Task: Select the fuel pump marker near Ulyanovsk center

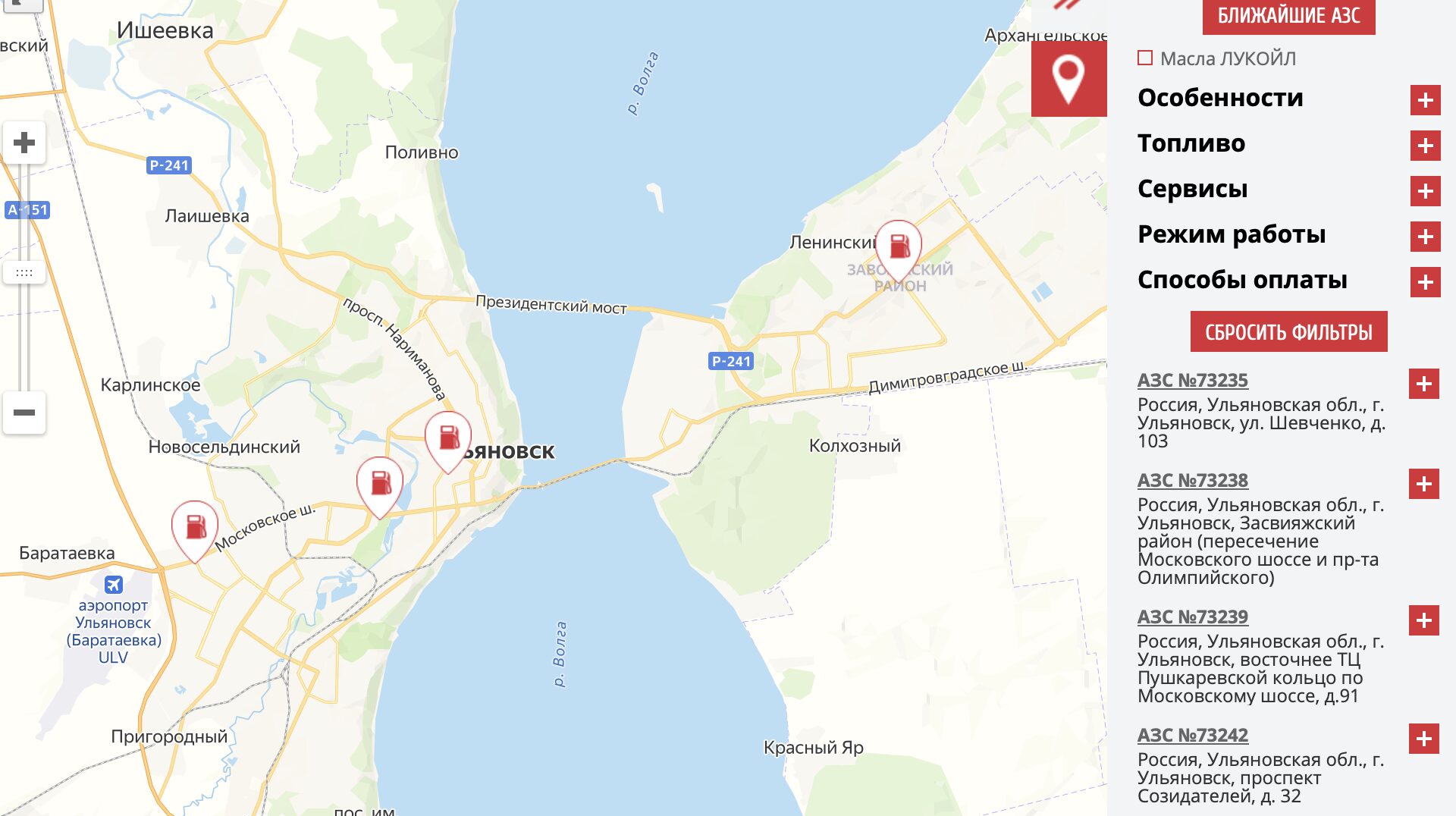Action: pos(448,442)
